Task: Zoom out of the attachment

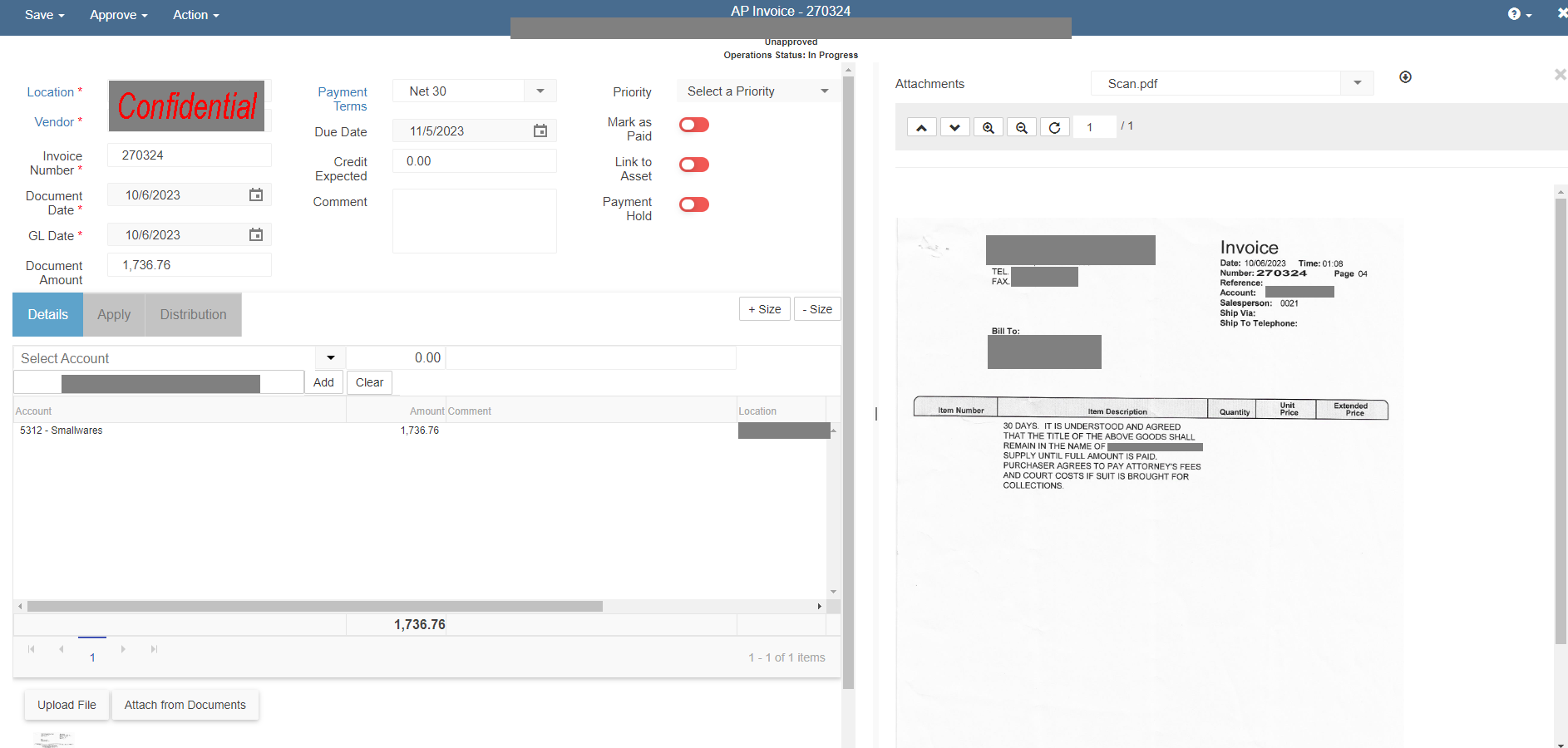Action: point(1021,127)
